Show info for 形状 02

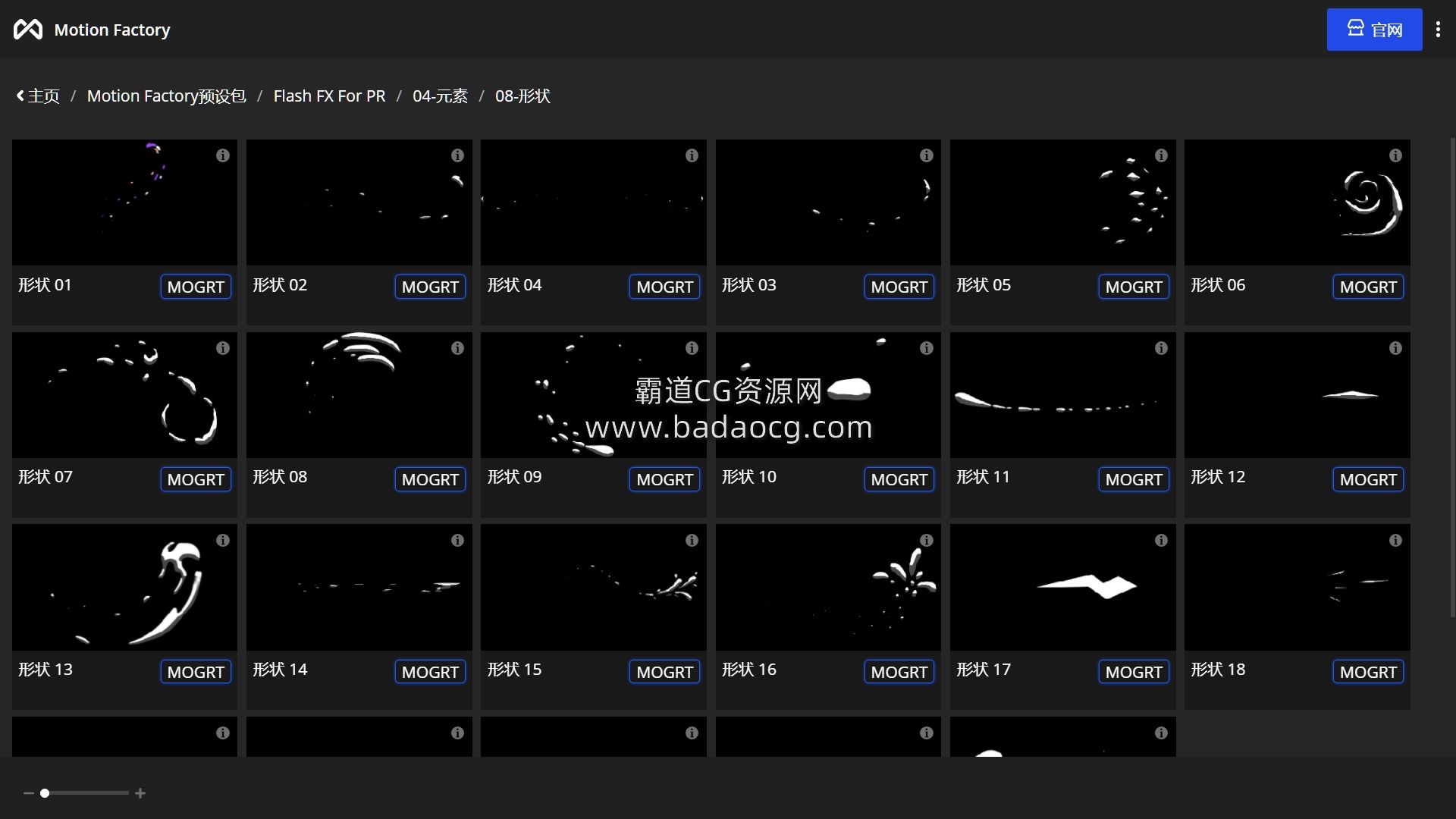(457, 155)
